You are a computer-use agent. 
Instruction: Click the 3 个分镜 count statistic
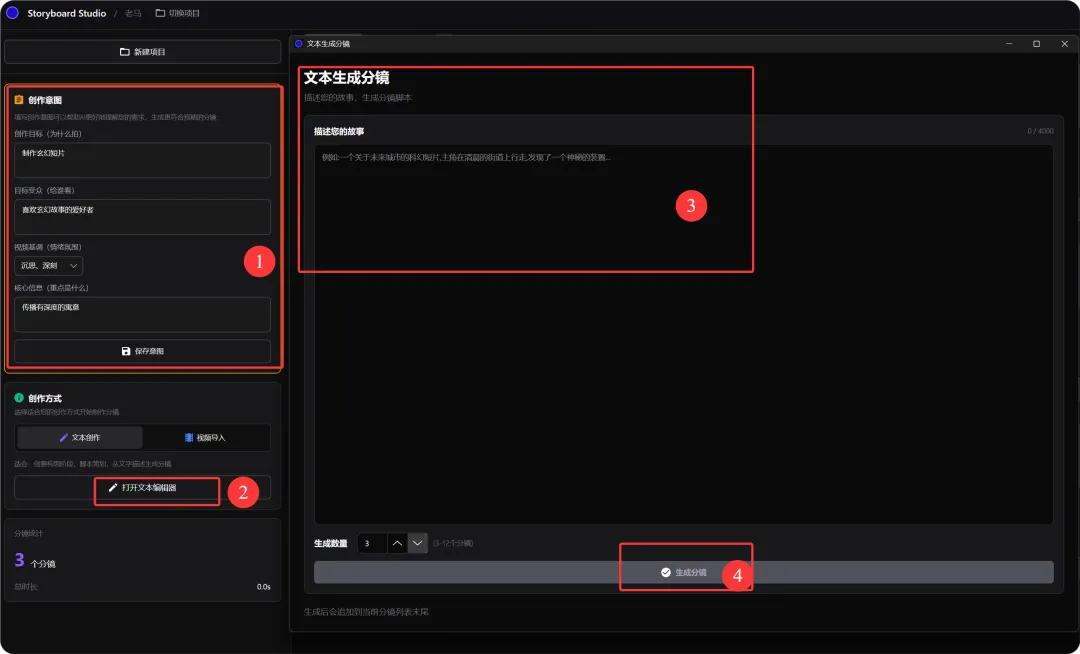tap(34, 560)
